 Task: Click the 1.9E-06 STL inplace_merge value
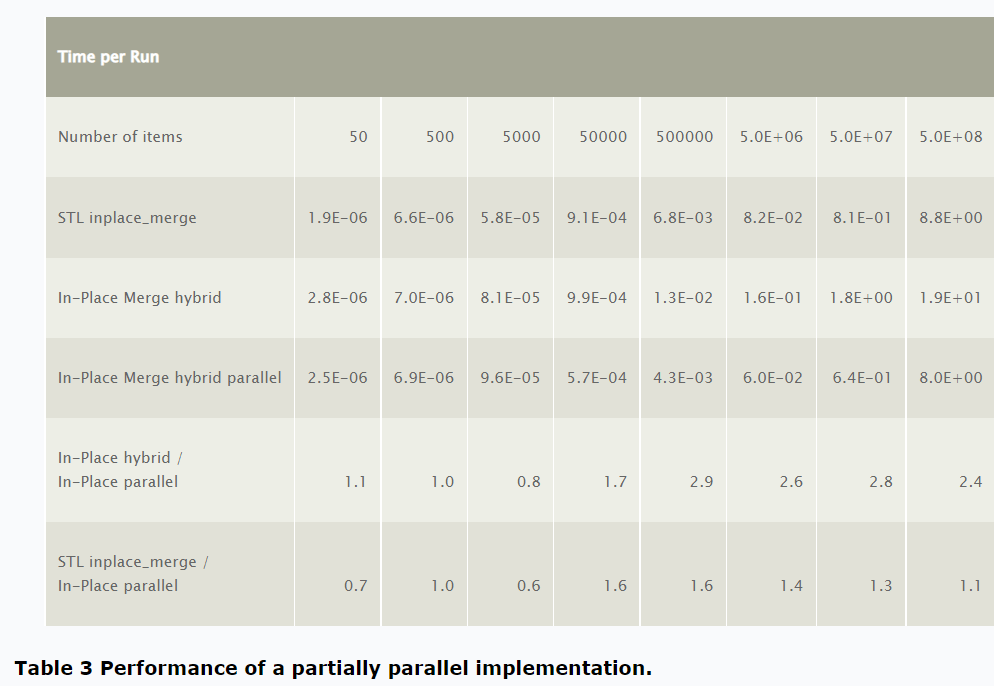(337, 218)
